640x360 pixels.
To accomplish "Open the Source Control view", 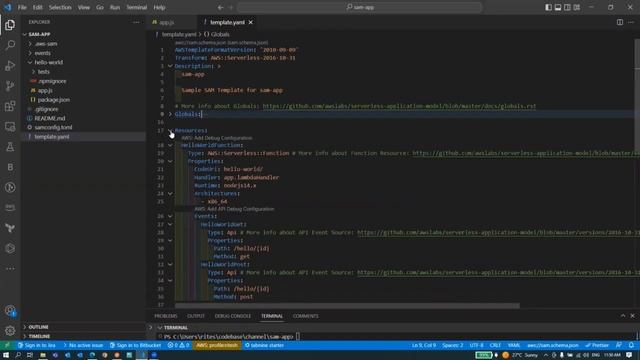I will (10, 86).
